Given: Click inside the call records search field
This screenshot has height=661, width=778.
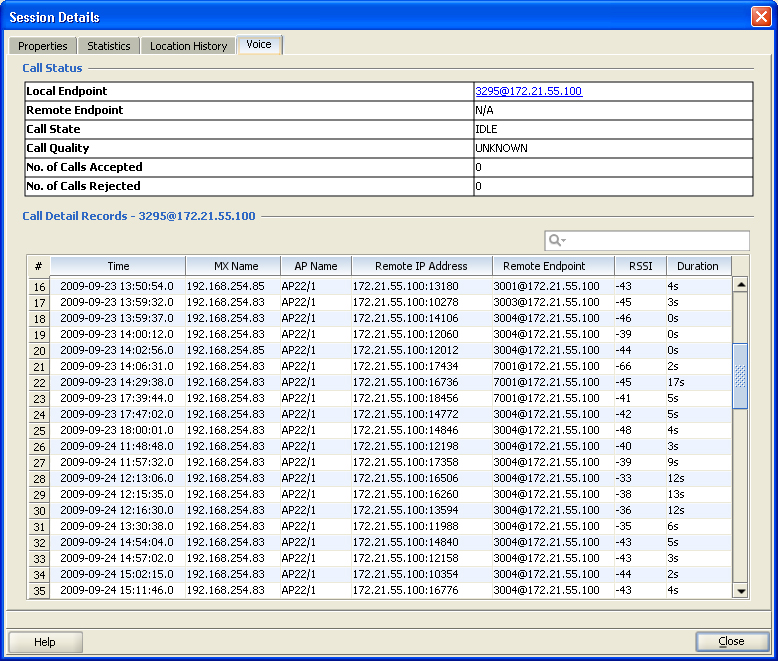Looking at the screenshot, I should pyautogui.click(x=658, y=241).
